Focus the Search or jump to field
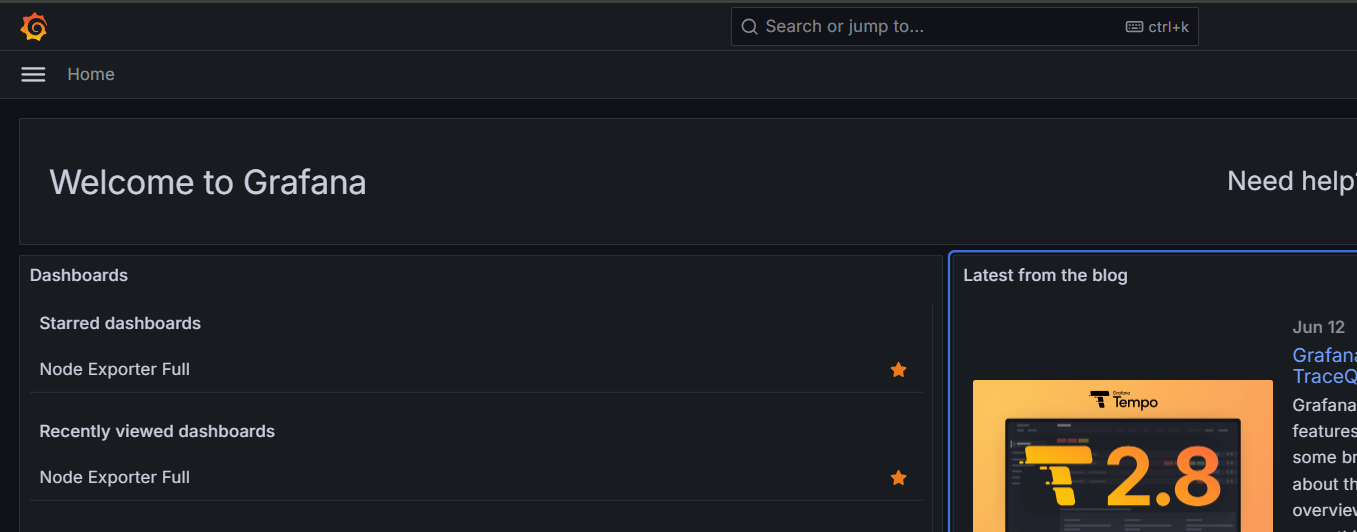The height and width of the screenshot is (532, 1357). coord(940,27)
